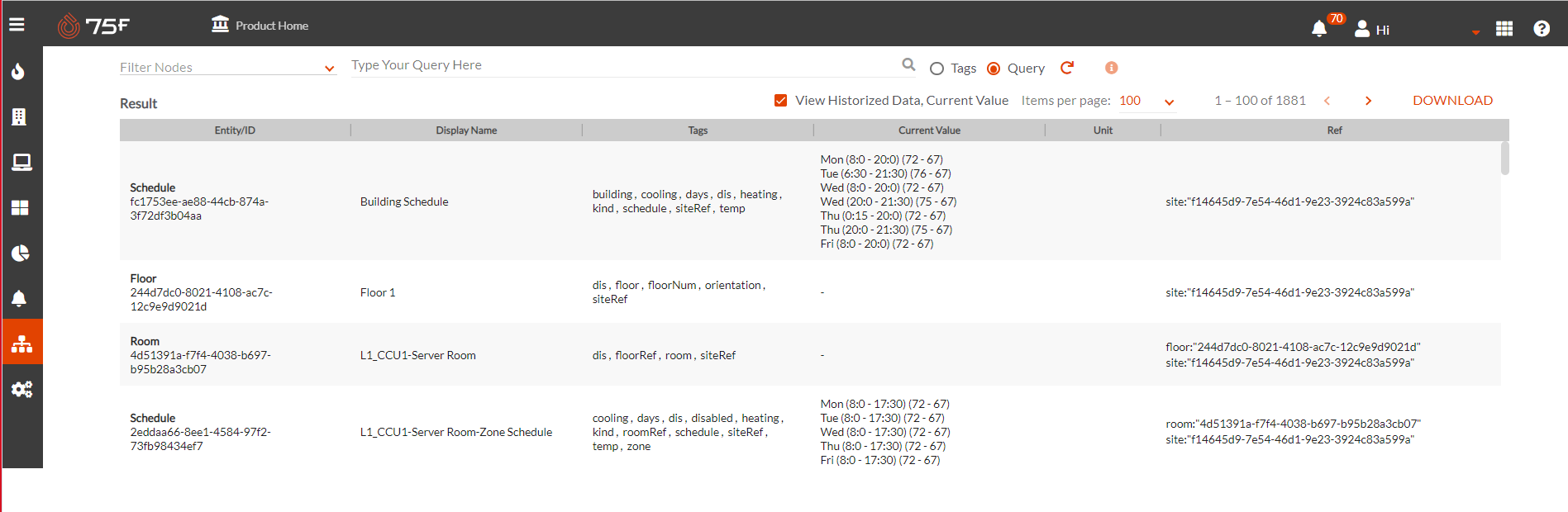1568x512 pixels.
Task: Open the pie chart analytics icon
Action: pyautogui.click(x=21, y=253)
